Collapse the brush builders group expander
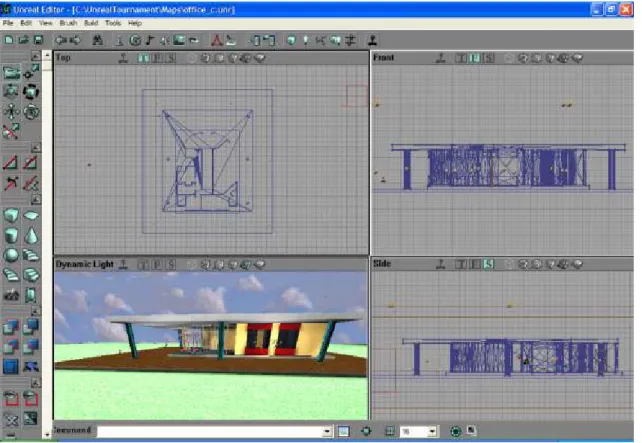This screenshot has height=443, width=642. (x=36, y=200)
